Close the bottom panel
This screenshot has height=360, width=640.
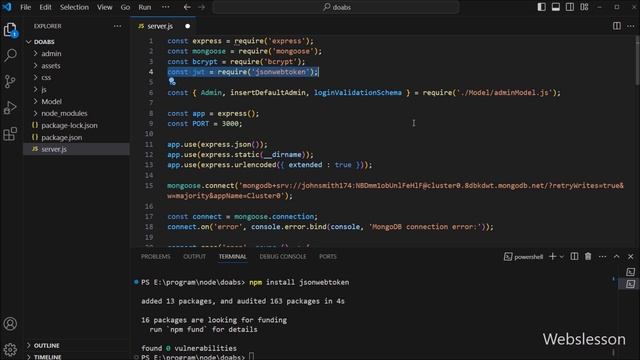(631, 256)
